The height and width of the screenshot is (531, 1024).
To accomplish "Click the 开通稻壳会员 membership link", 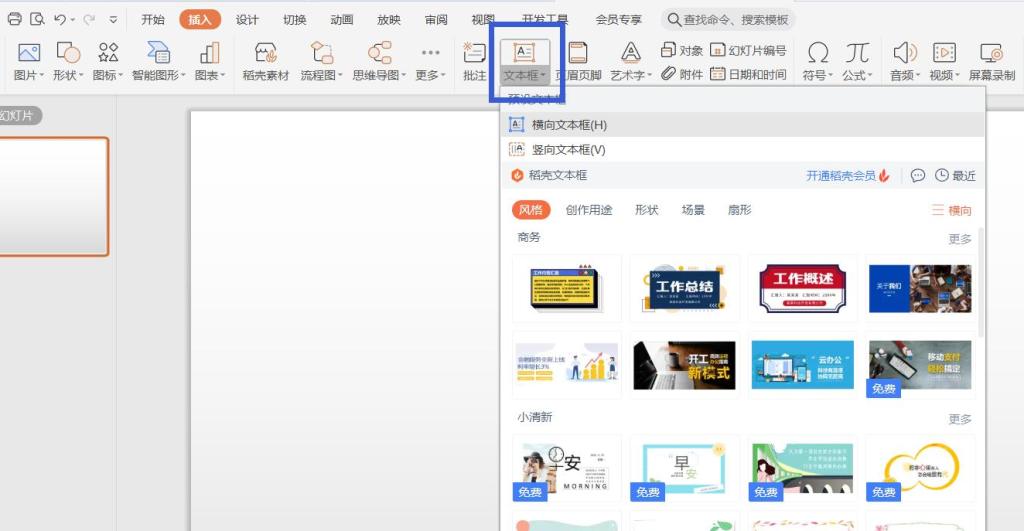I will (x=841, y=176).
